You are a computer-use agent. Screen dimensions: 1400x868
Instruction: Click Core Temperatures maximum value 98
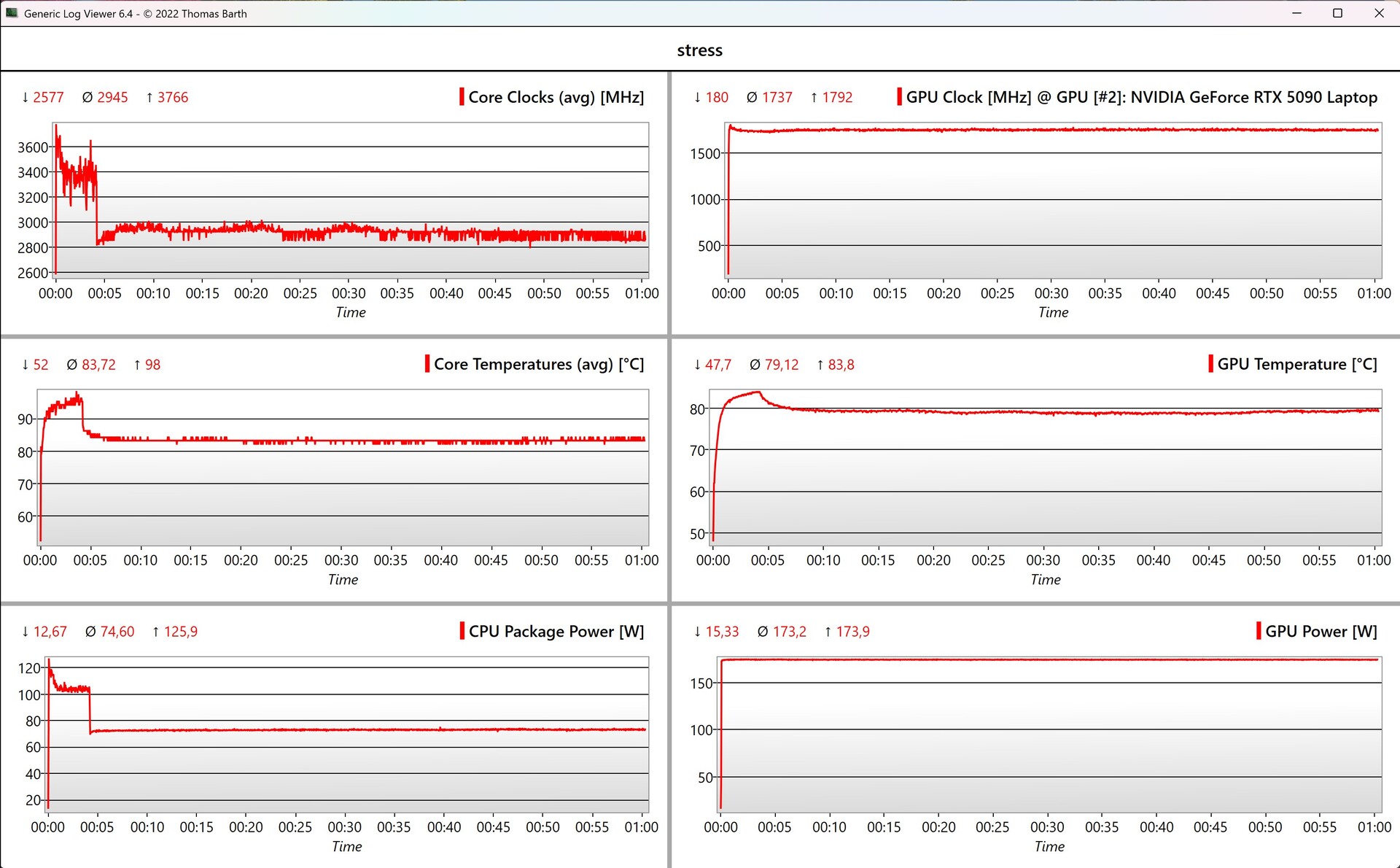(152, 364)
